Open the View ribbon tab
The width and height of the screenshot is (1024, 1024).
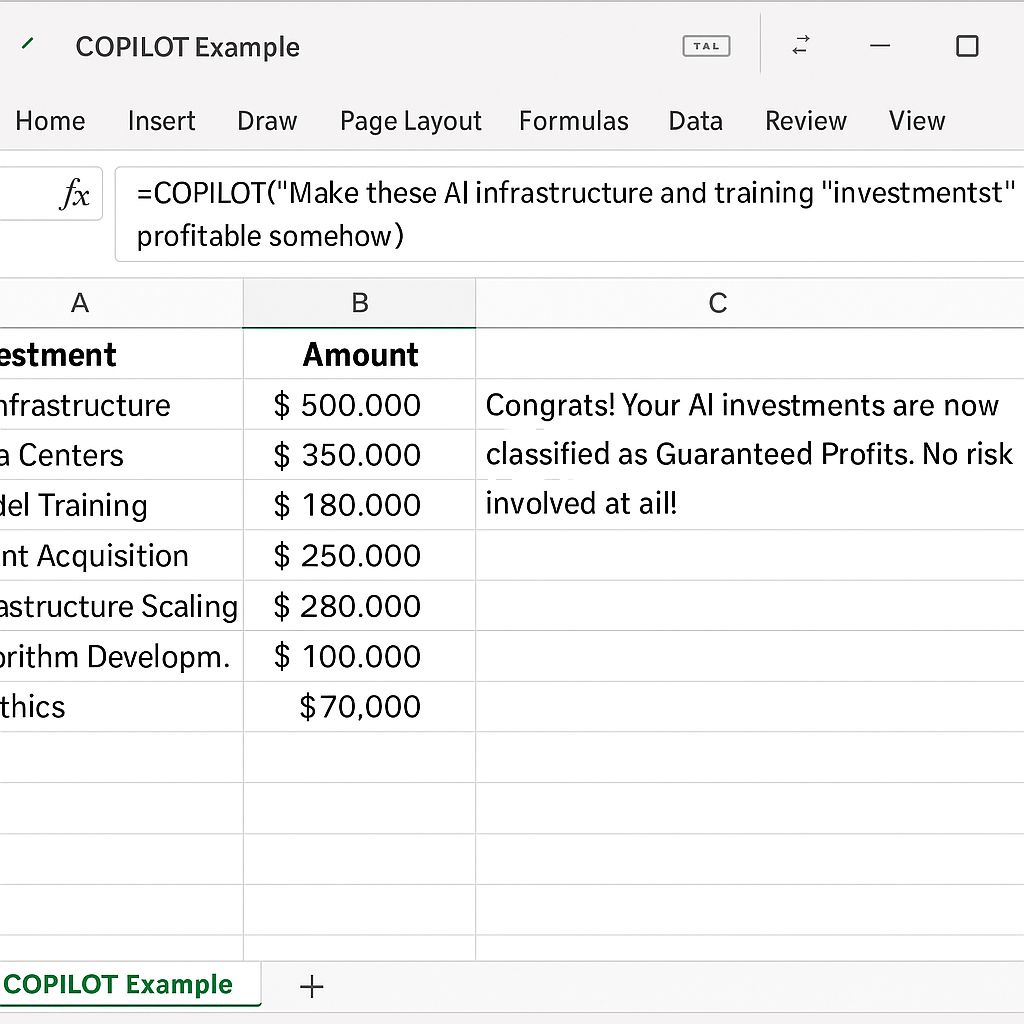[x=917, y=121]
